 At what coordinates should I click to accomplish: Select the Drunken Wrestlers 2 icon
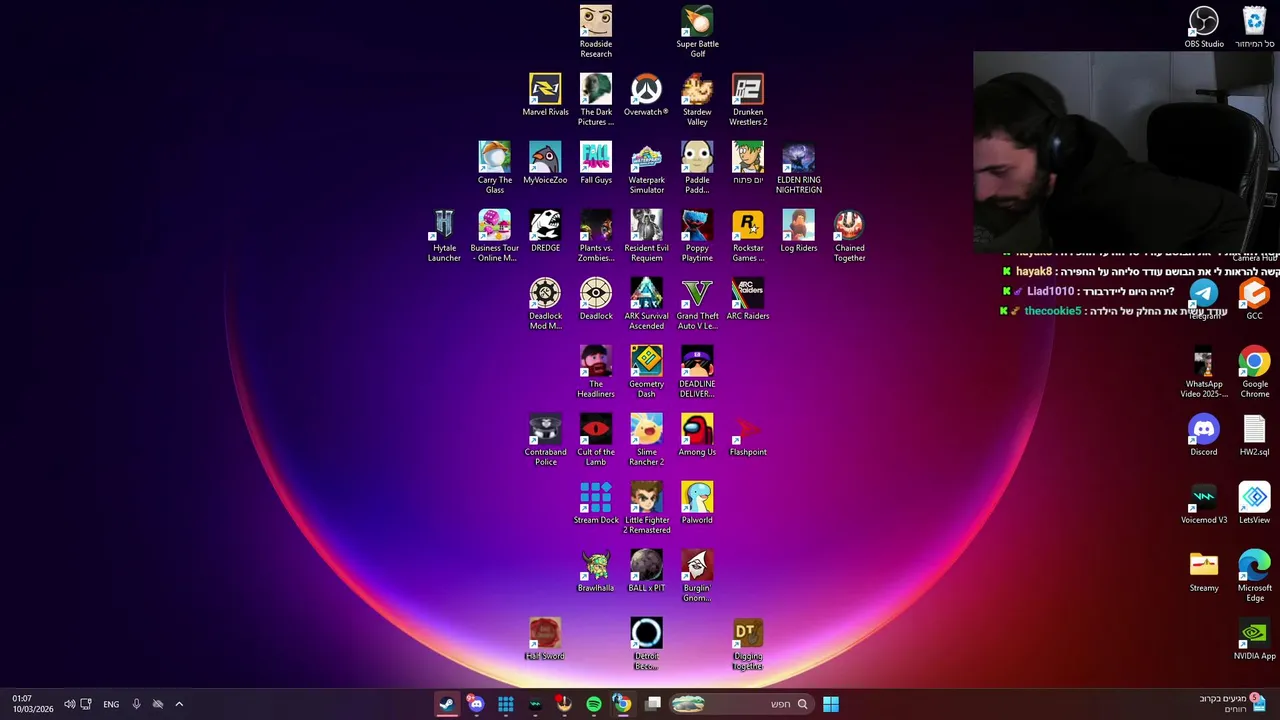[x=748, y=99]
